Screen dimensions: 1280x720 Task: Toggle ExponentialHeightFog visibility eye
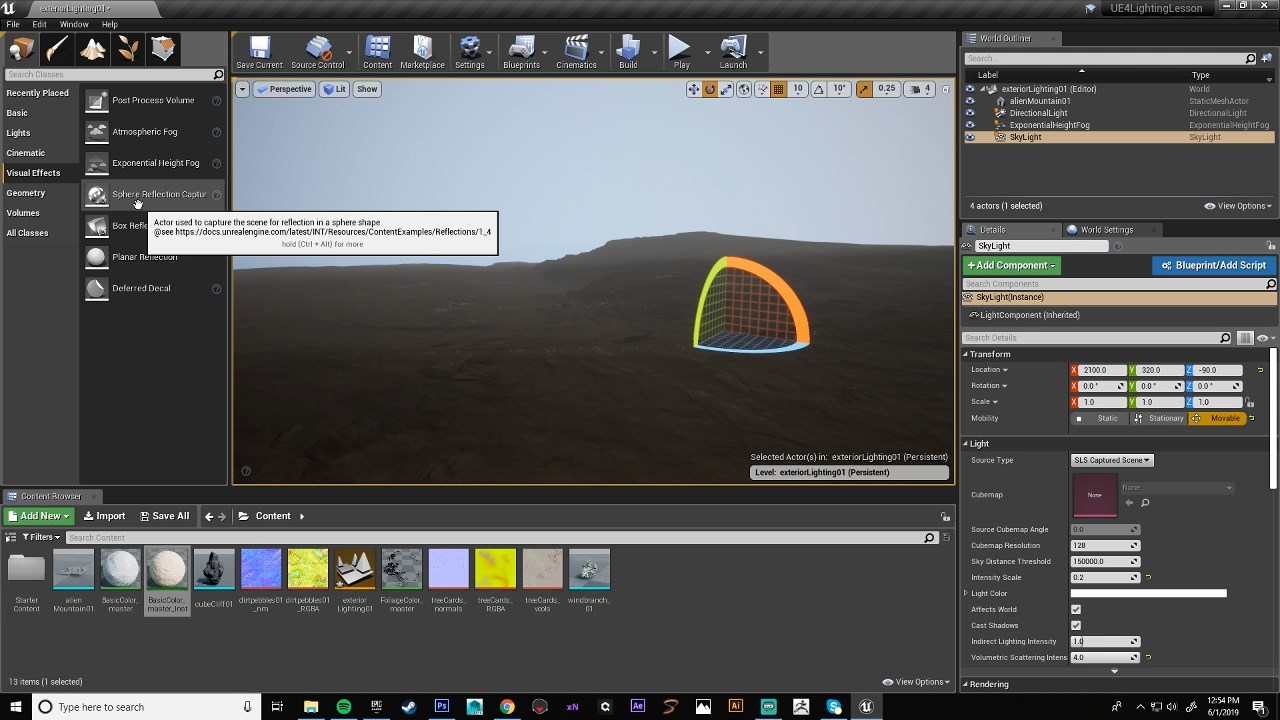(969, 125)
